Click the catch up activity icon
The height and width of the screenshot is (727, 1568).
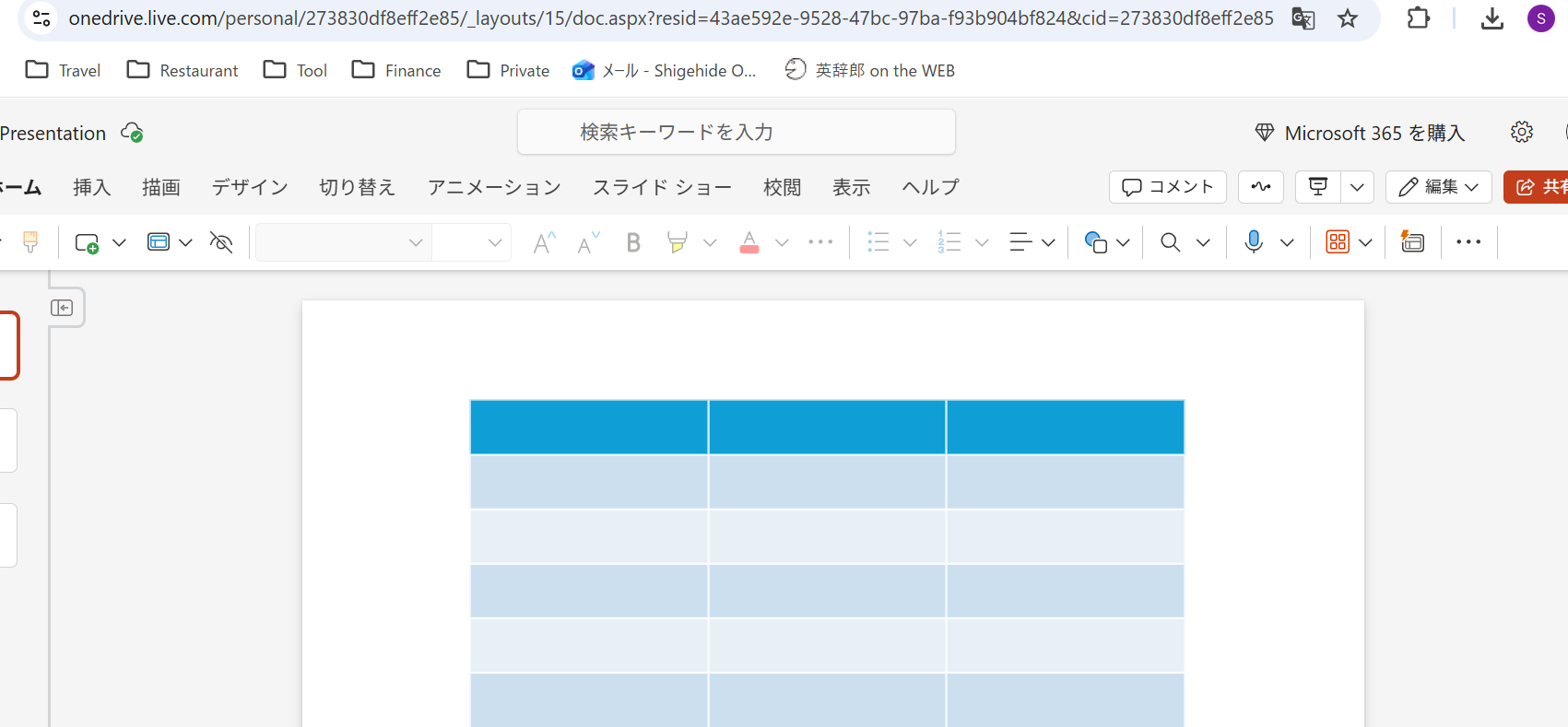pos(1261,187)
